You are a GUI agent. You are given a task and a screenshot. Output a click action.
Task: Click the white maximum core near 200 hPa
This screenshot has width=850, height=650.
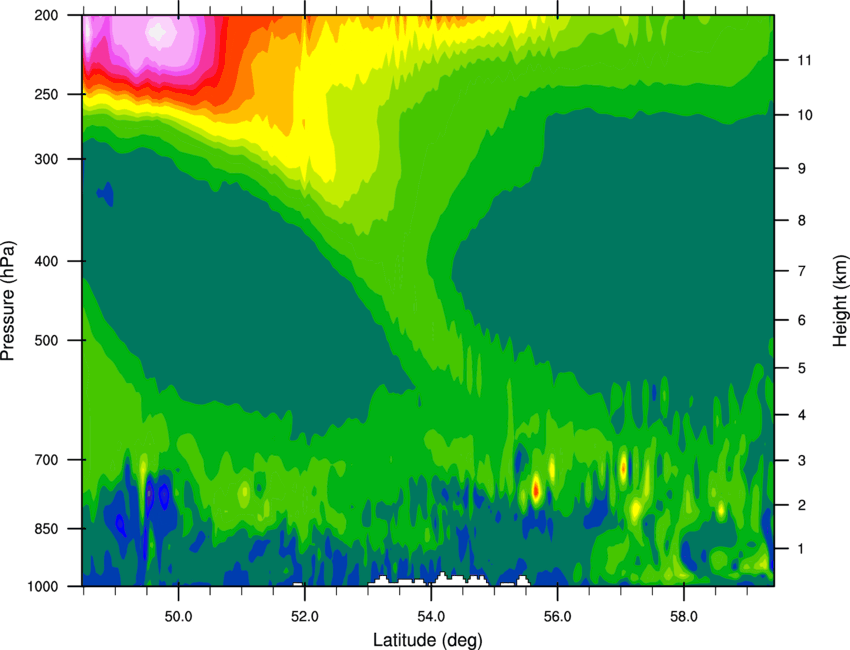[158, 32]
